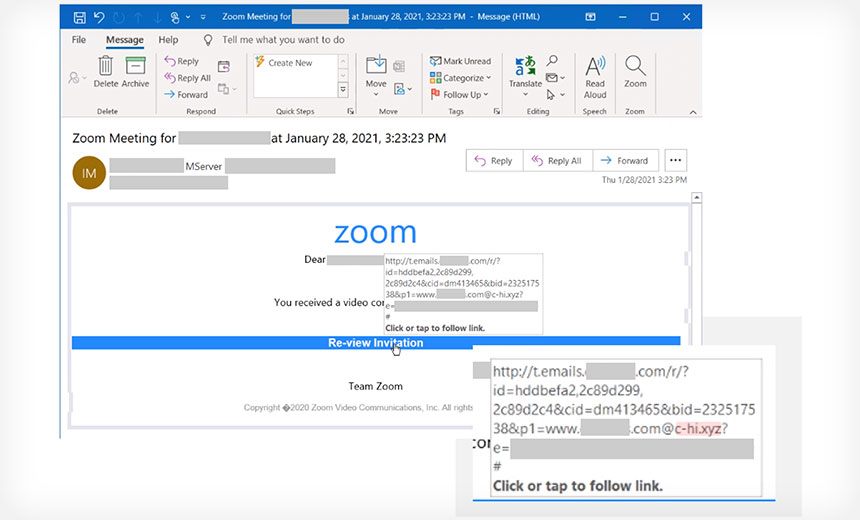860x520 pixels.
Task: Click the zoom logo in the email body
Action: (376, 233)
